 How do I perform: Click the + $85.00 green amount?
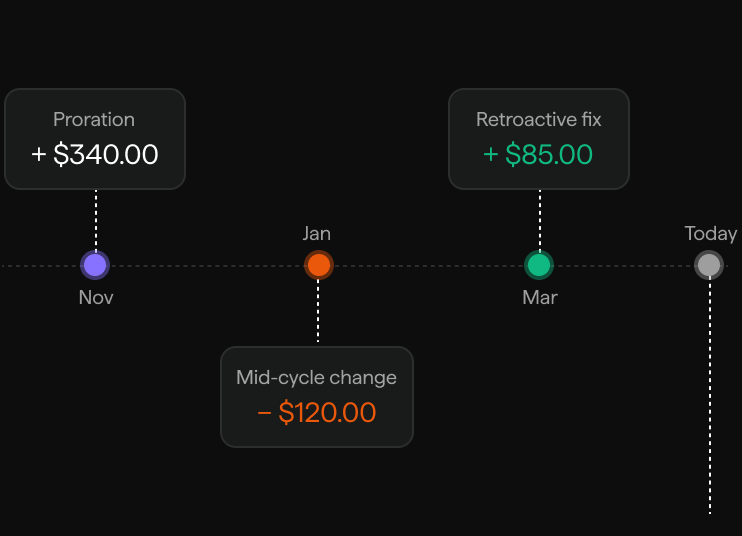[538, 154]
